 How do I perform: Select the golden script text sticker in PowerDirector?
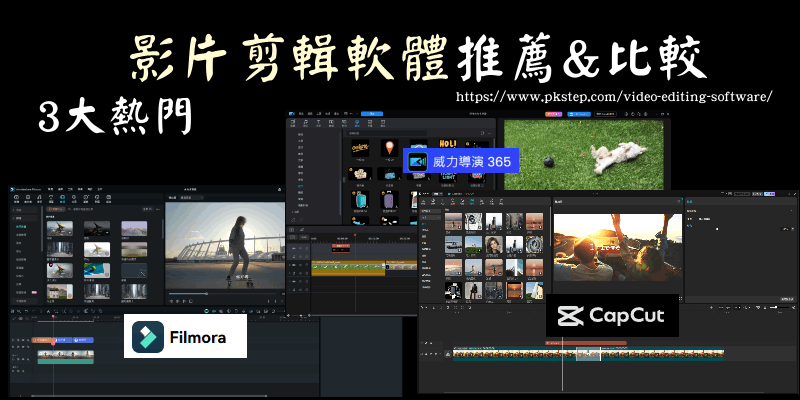360,147
